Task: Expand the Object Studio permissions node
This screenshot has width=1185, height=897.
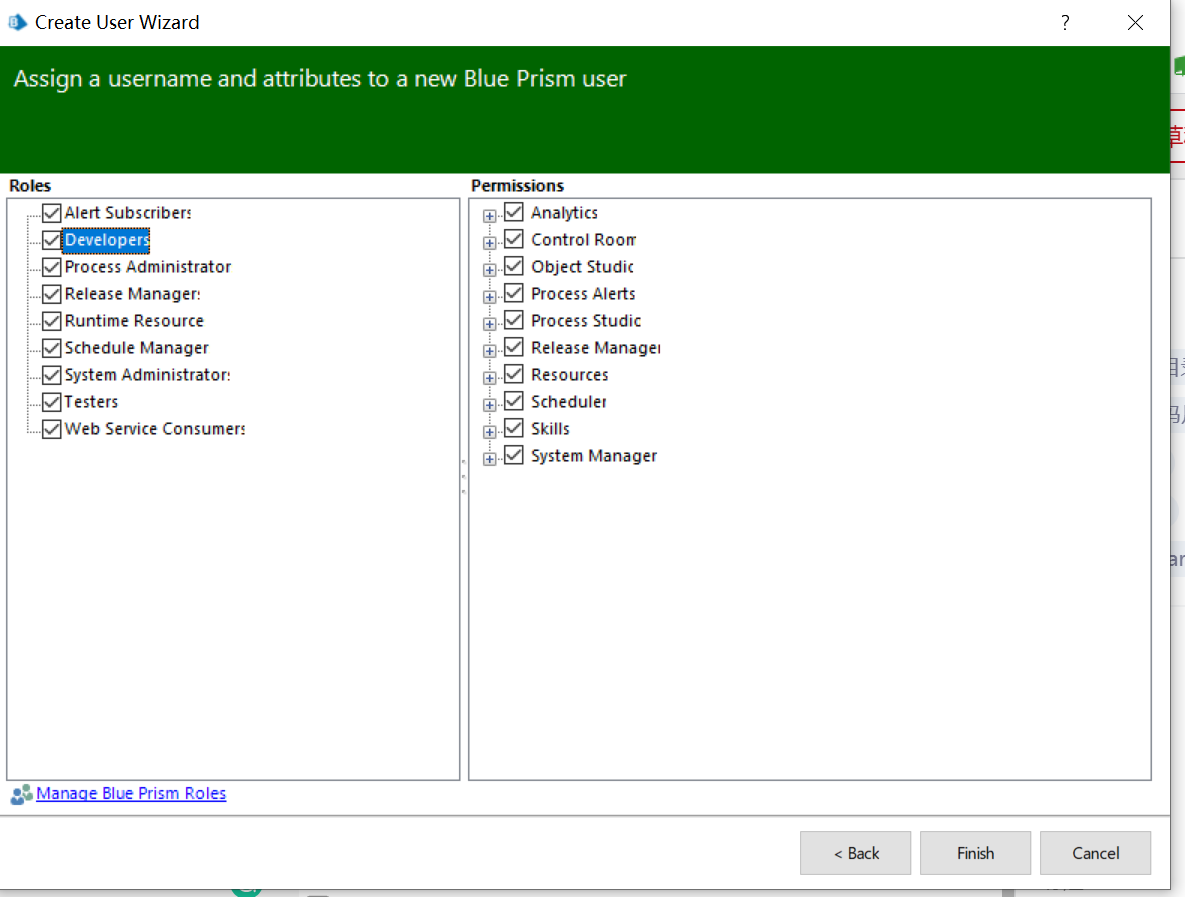Action: tap(490, 270)
